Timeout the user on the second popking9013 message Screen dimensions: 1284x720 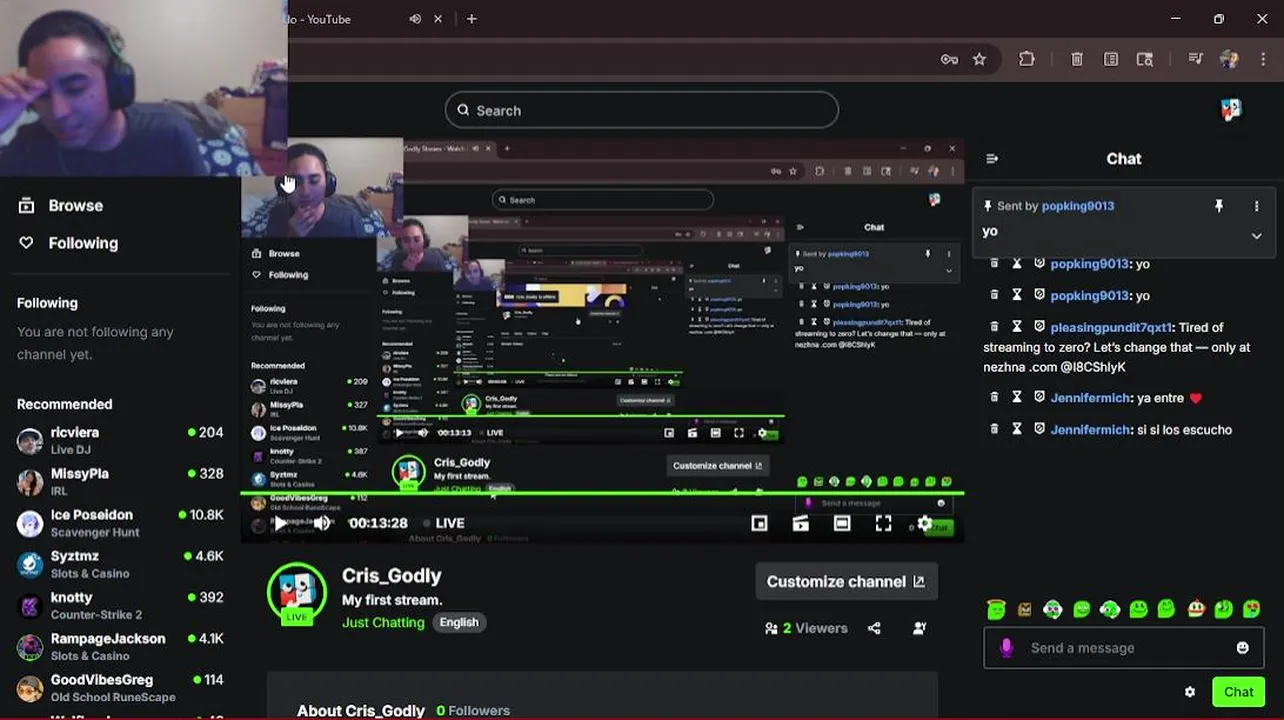click(x=1017, y=295)
